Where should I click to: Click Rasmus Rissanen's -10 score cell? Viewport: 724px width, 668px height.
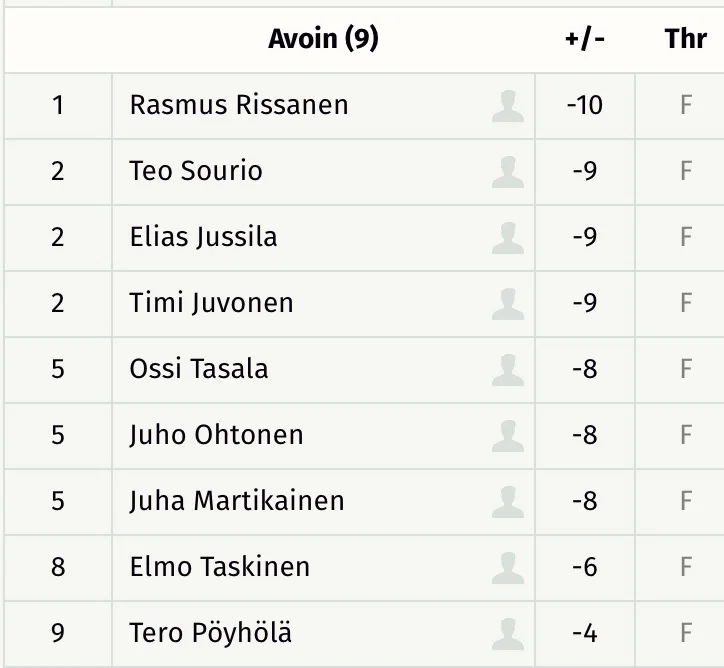(x=584, y=105)
